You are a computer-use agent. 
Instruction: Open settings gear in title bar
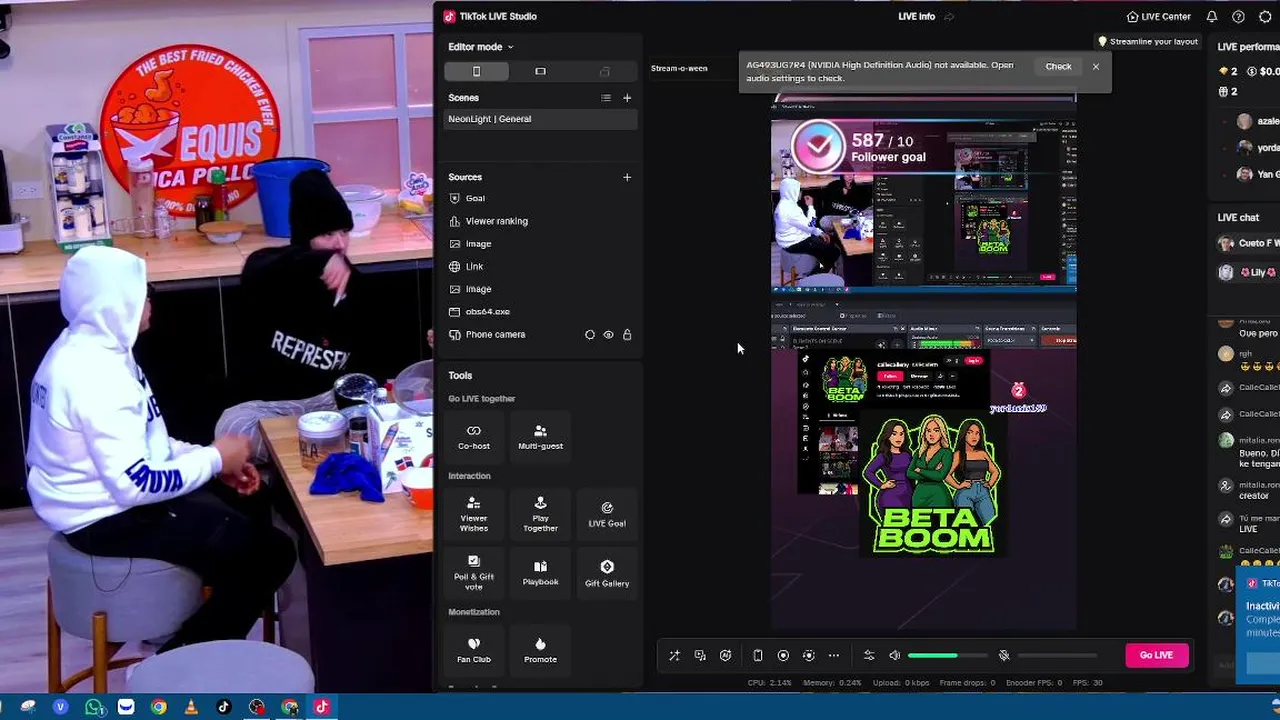click(1265, 17)
